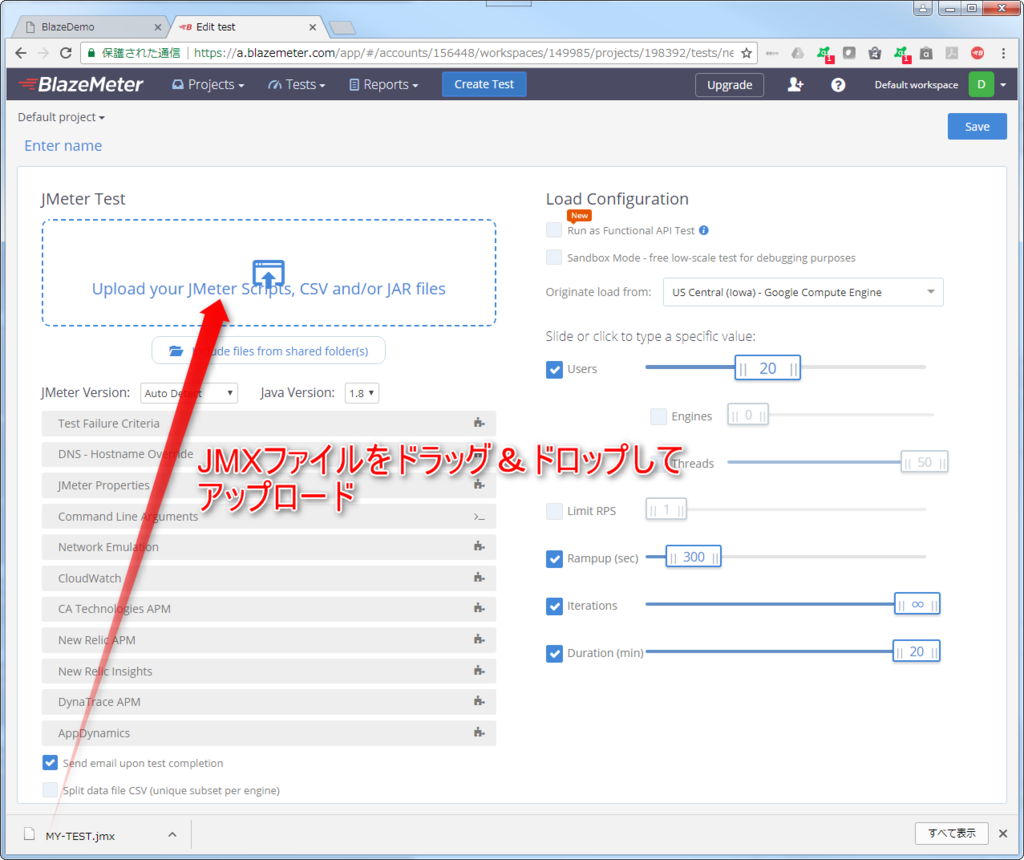
Task: Open the Java Version dropdown
Action: pyautogui.click(x=362, y=393)
